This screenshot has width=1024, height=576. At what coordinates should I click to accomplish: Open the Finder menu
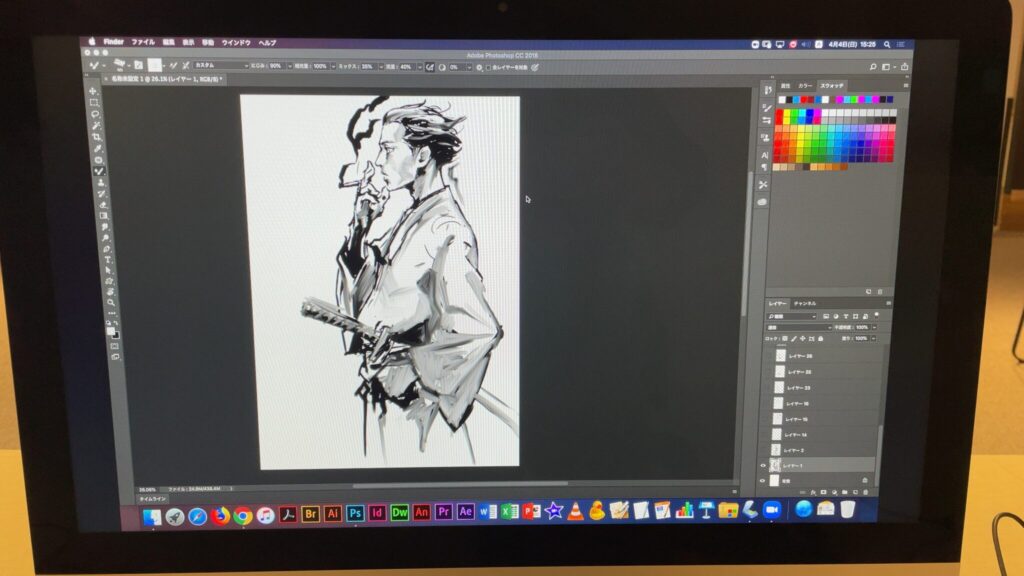coord(114,41)
